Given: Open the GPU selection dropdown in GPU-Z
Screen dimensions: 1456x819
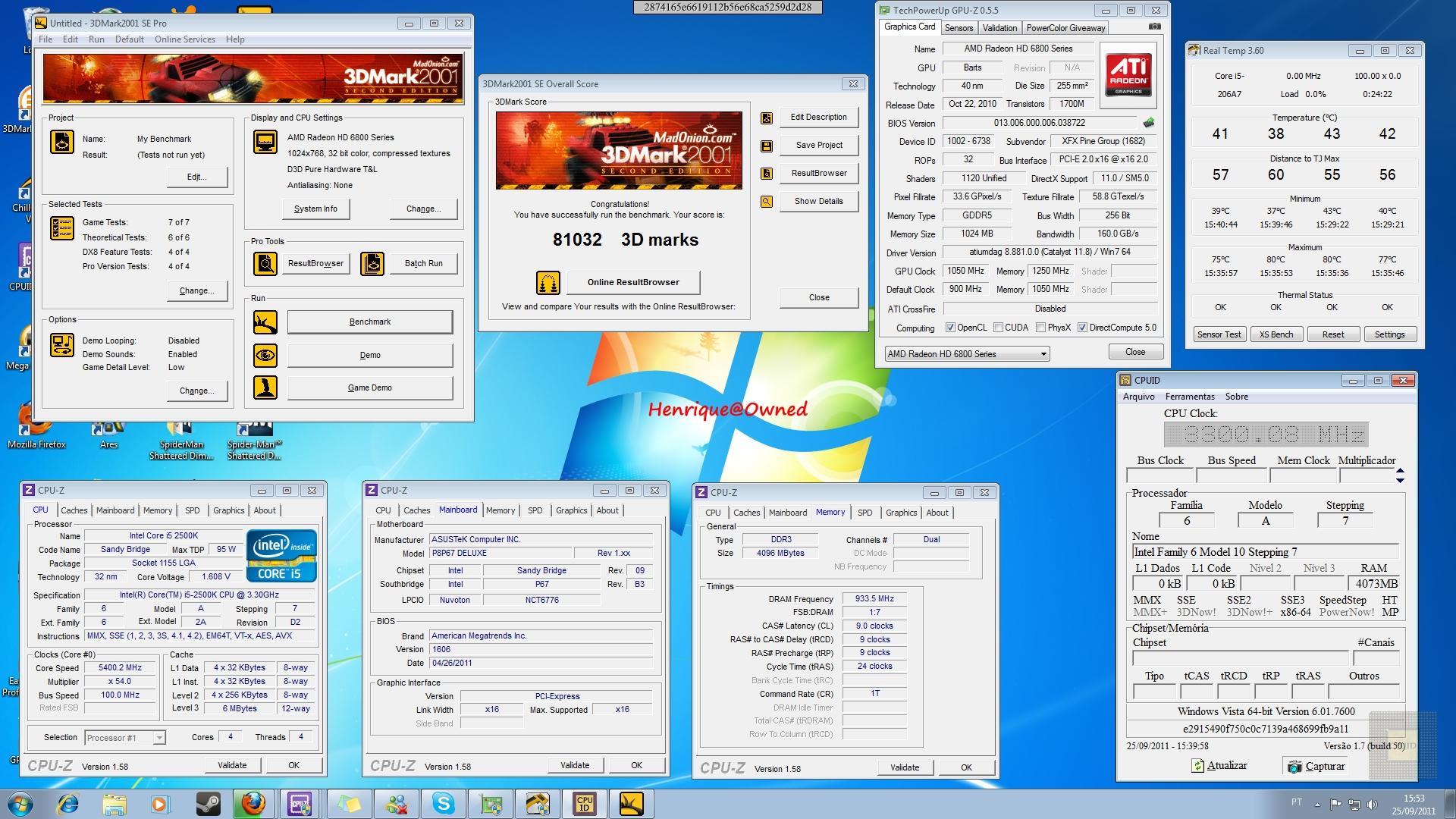Looking at the screenshot, I should 967,354.
